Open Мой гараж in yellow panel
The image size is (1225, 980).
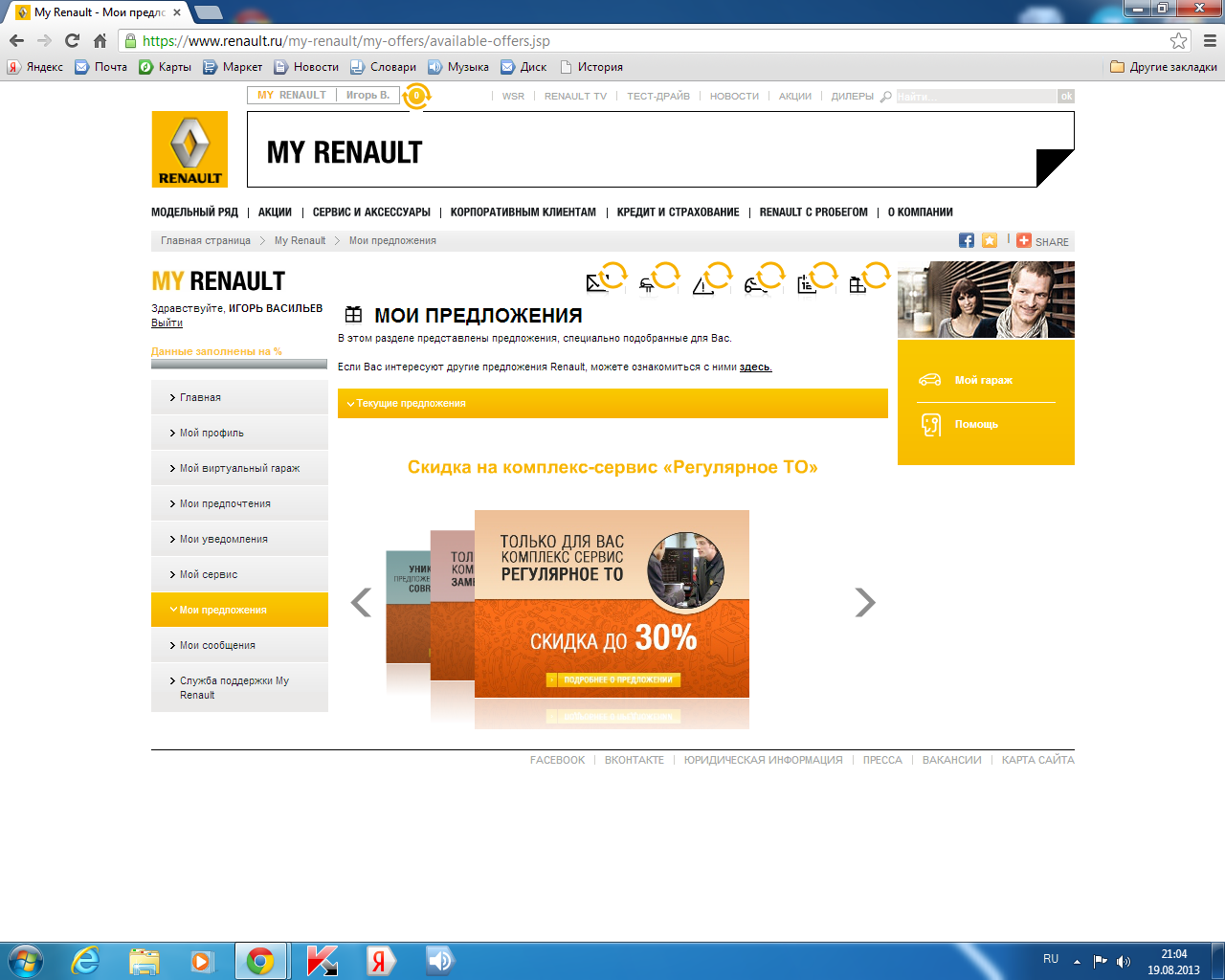pyautogui.click(x=984, y=380)
